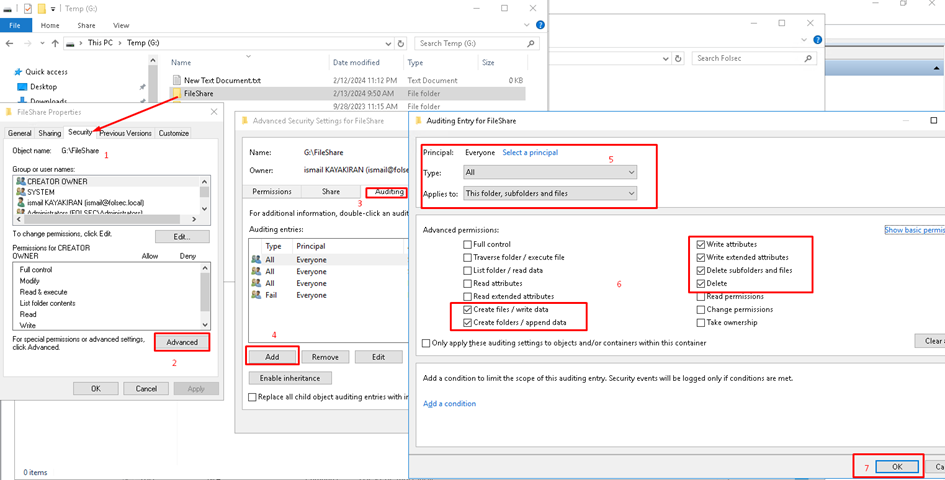945x480 pixels.
Task: Uncheck the Write attributes checkbox
Action: point(698,244)
